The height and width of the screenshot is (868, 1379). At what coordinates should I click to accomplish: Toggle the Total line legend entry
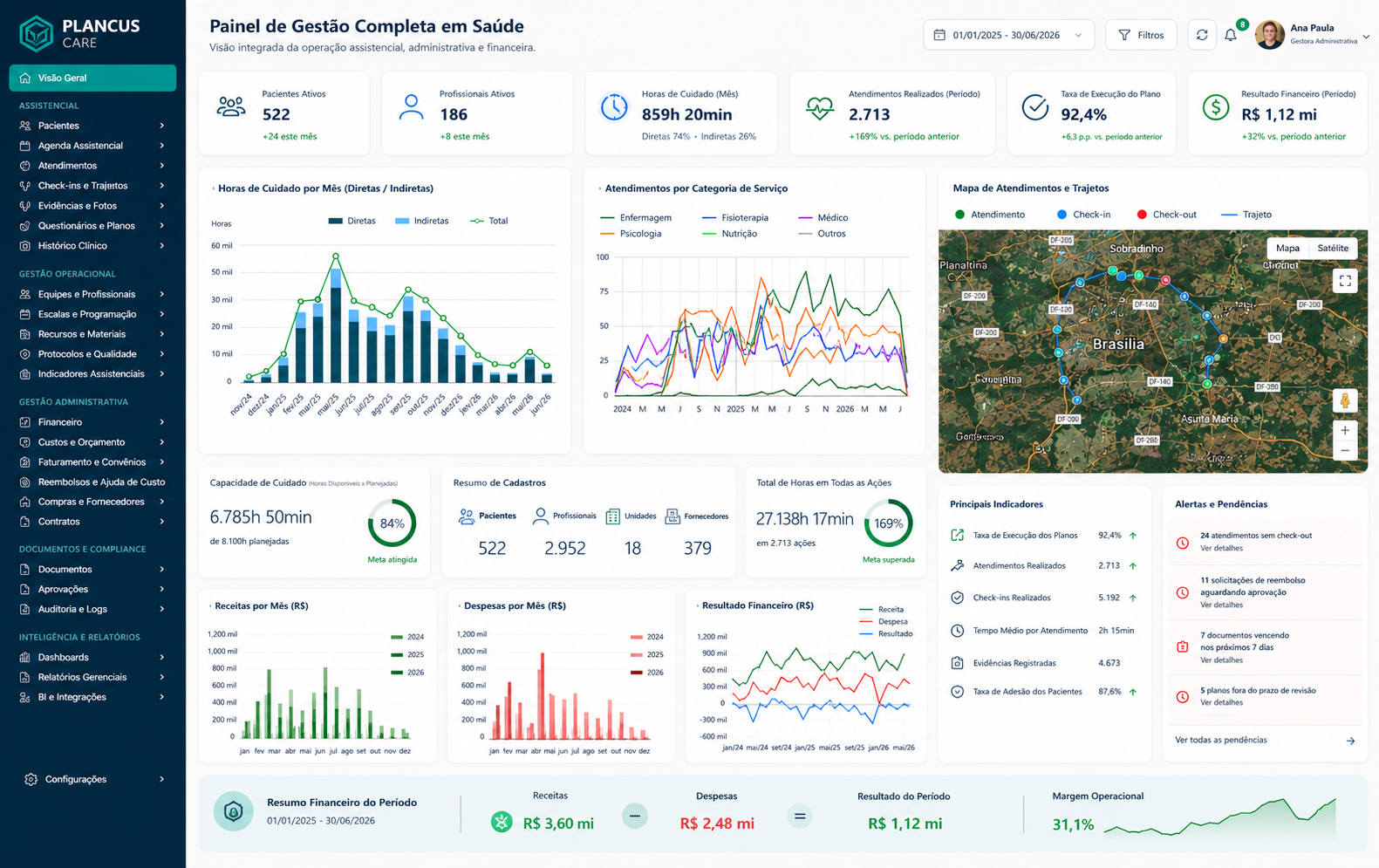pyautogui.click(x=488, y=221)
